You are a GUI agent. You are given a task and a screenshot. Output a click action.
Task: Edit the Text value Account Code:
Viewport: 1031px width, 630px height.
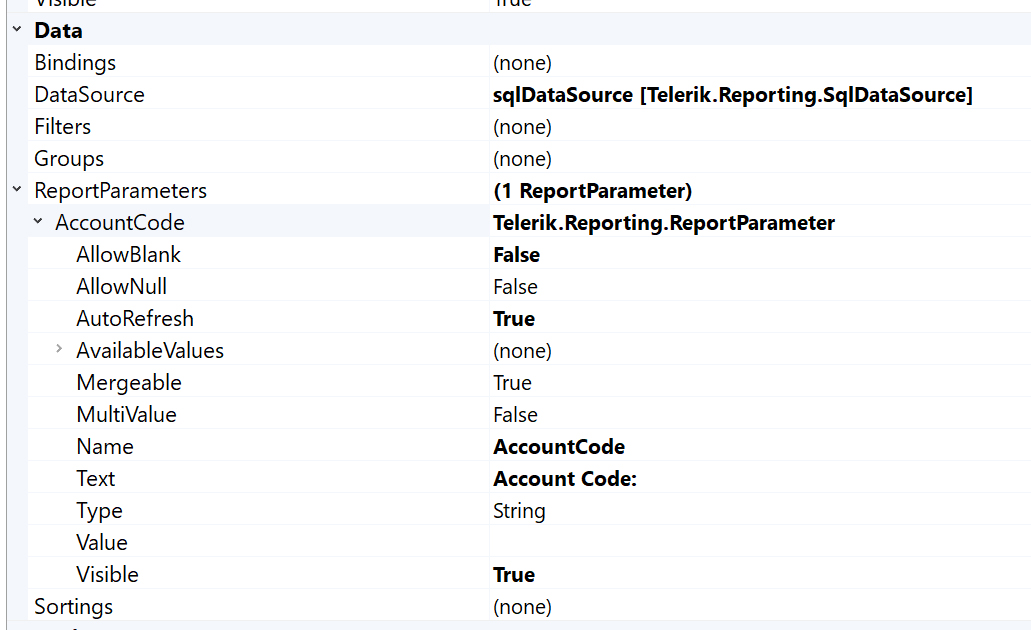(x=565, y=479)
